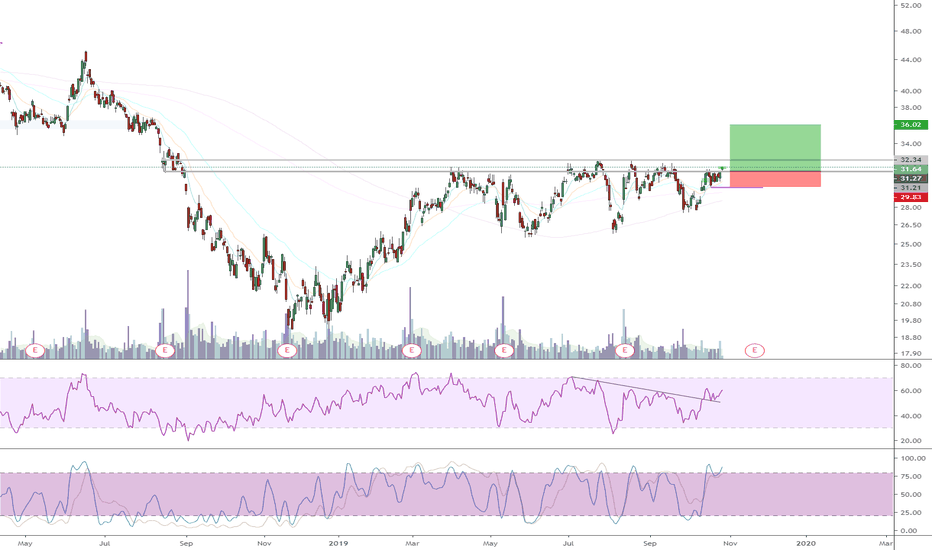Click the earnings E marker just after May 2019

[x=504, y=350]
